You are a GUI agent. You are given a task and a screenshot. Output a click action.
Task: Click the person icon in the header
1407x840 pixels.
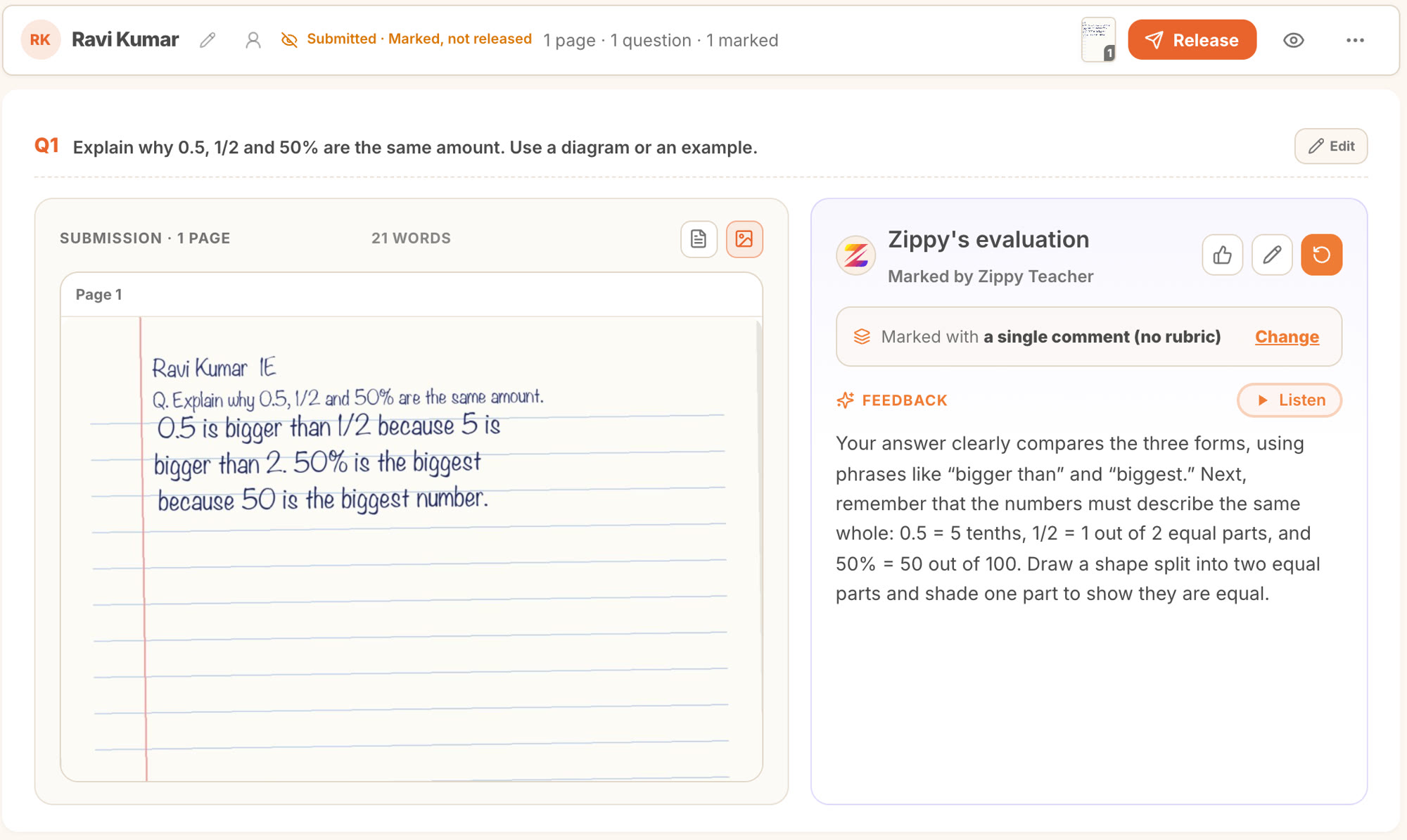pyautogui.click(x=253, y=40)
